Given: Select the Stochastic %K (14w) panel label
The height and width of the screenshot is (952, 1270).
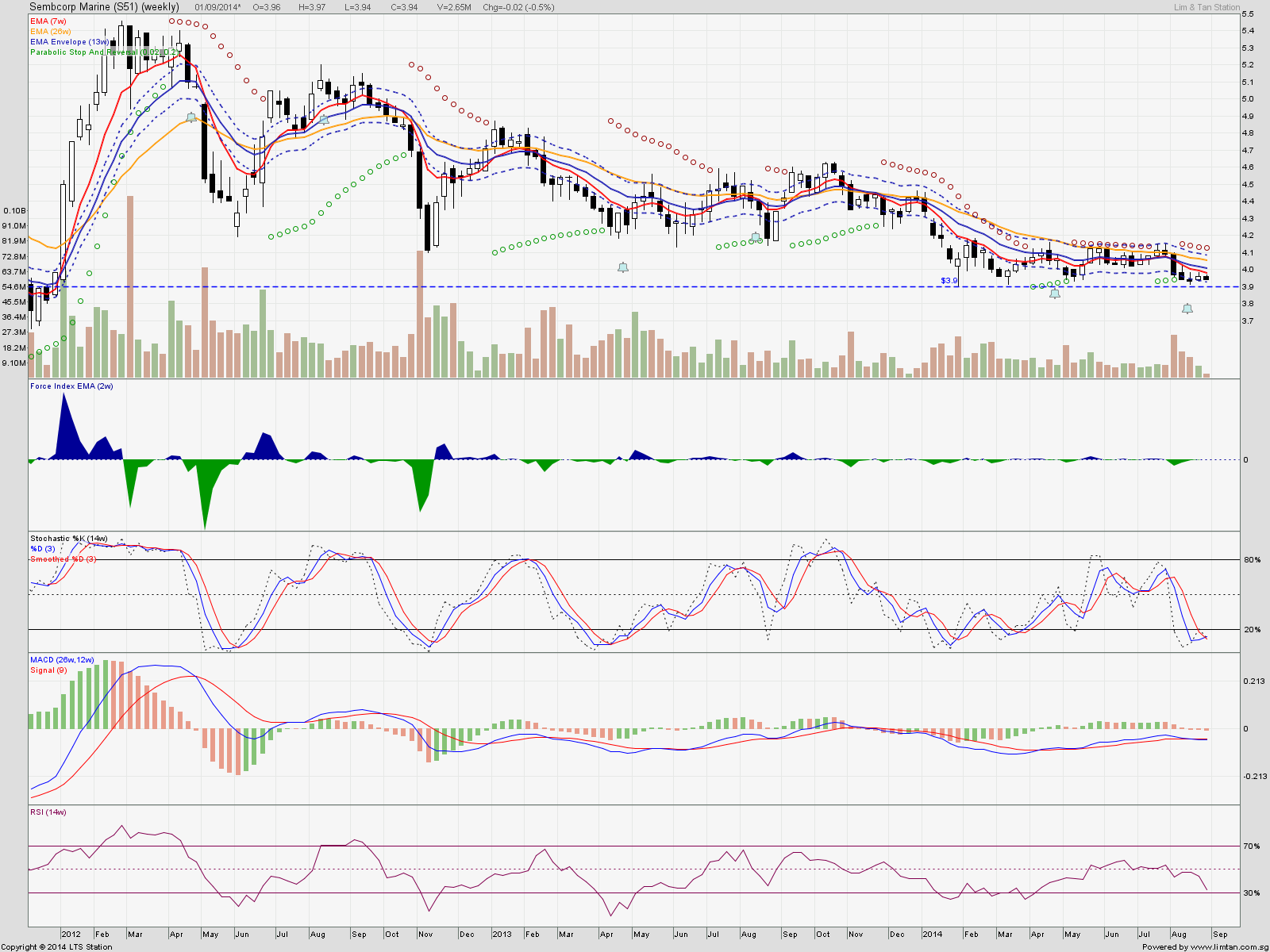Looking at the screenshot, I should pos(69,539).
